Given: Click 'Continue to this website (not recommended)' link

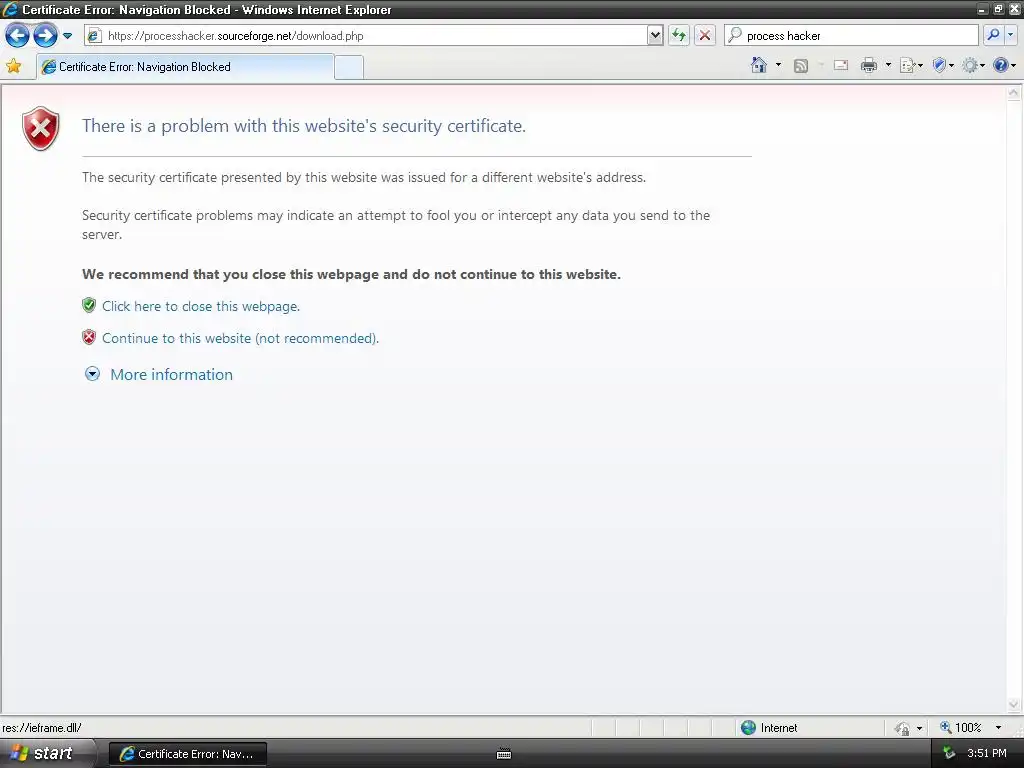Looking at the screenshot, I should [240, 338].
